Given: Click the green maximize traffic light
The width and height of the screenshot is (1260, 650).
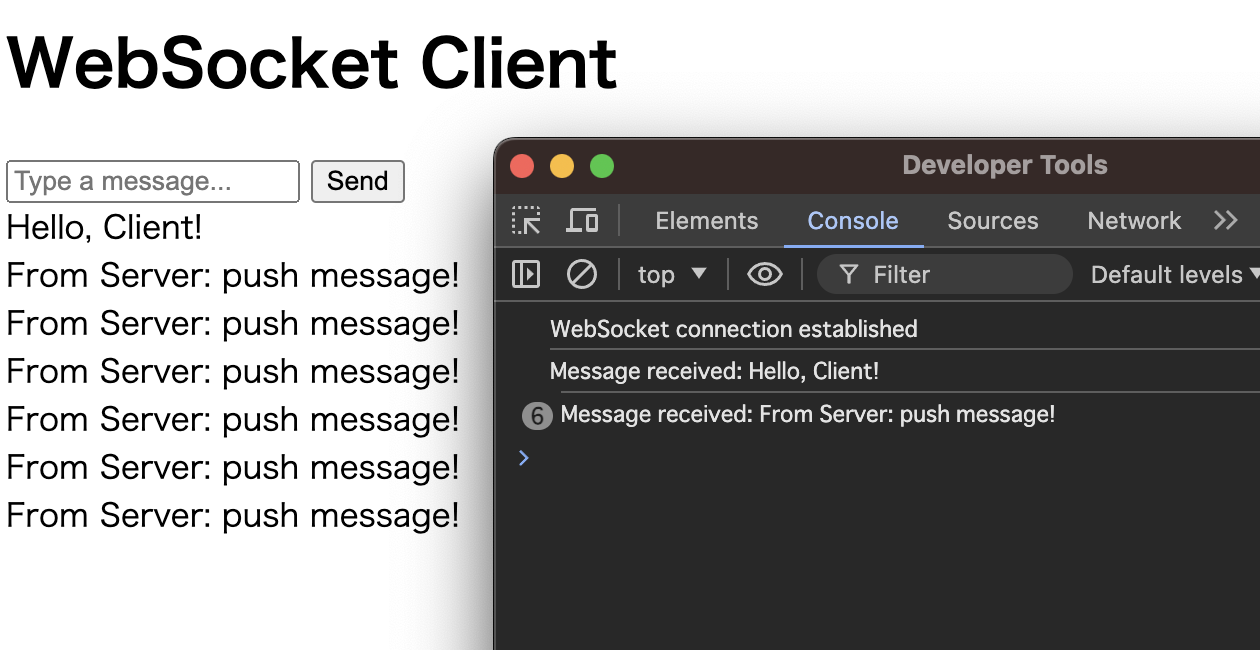Looking at the screenshot, I should [601, 165].
